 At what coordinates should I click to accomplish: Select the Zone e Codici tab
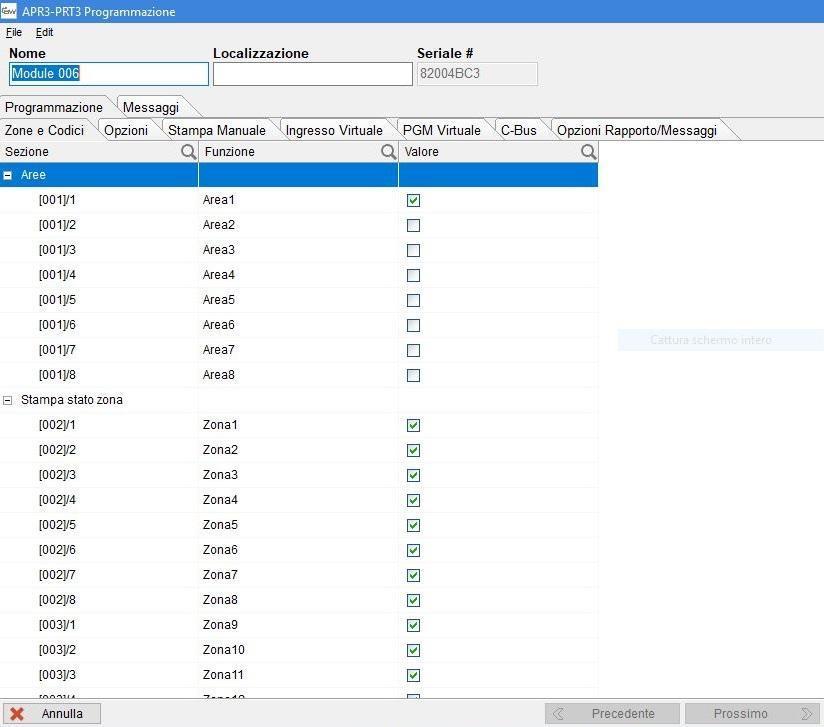44,130
